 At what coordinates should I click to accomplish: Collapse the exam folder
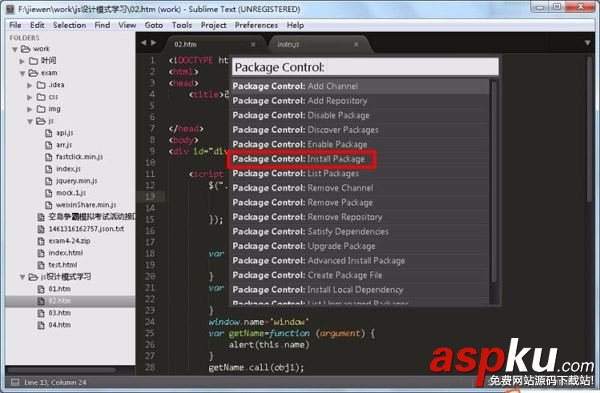(22, 73)
